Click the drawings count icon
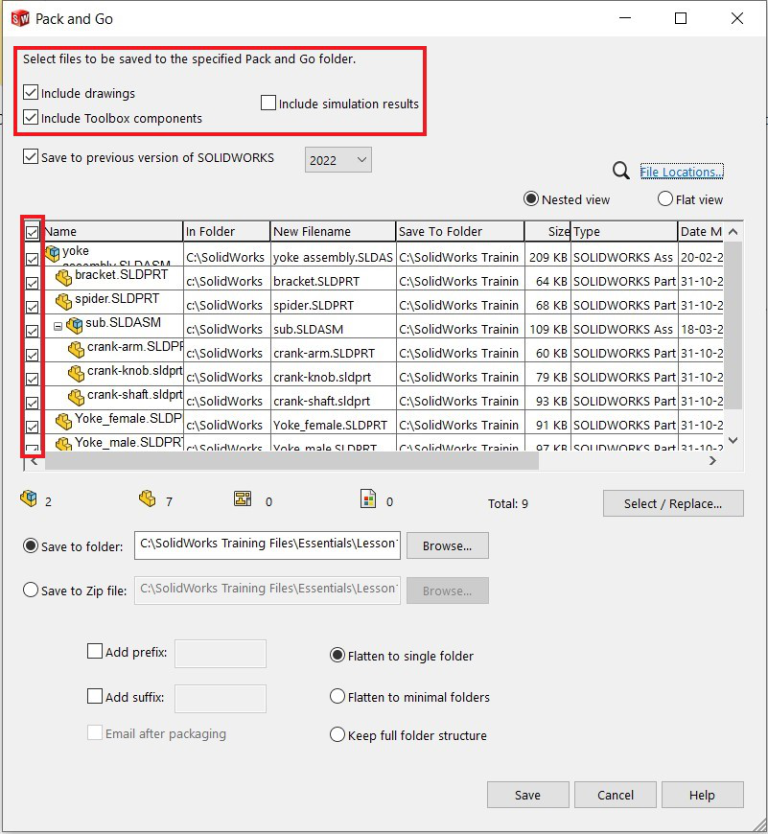Viewport: 768px width, 834px height. tap(243, 499)
